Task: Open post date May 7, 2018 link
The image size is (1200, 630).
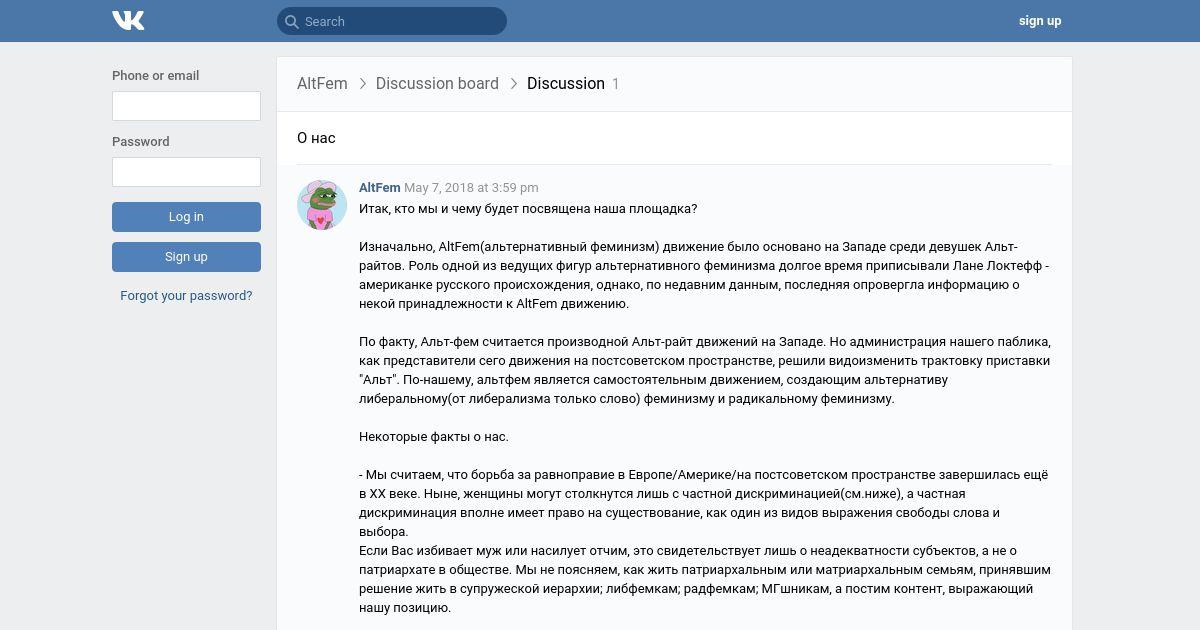Action: (471, 188)
